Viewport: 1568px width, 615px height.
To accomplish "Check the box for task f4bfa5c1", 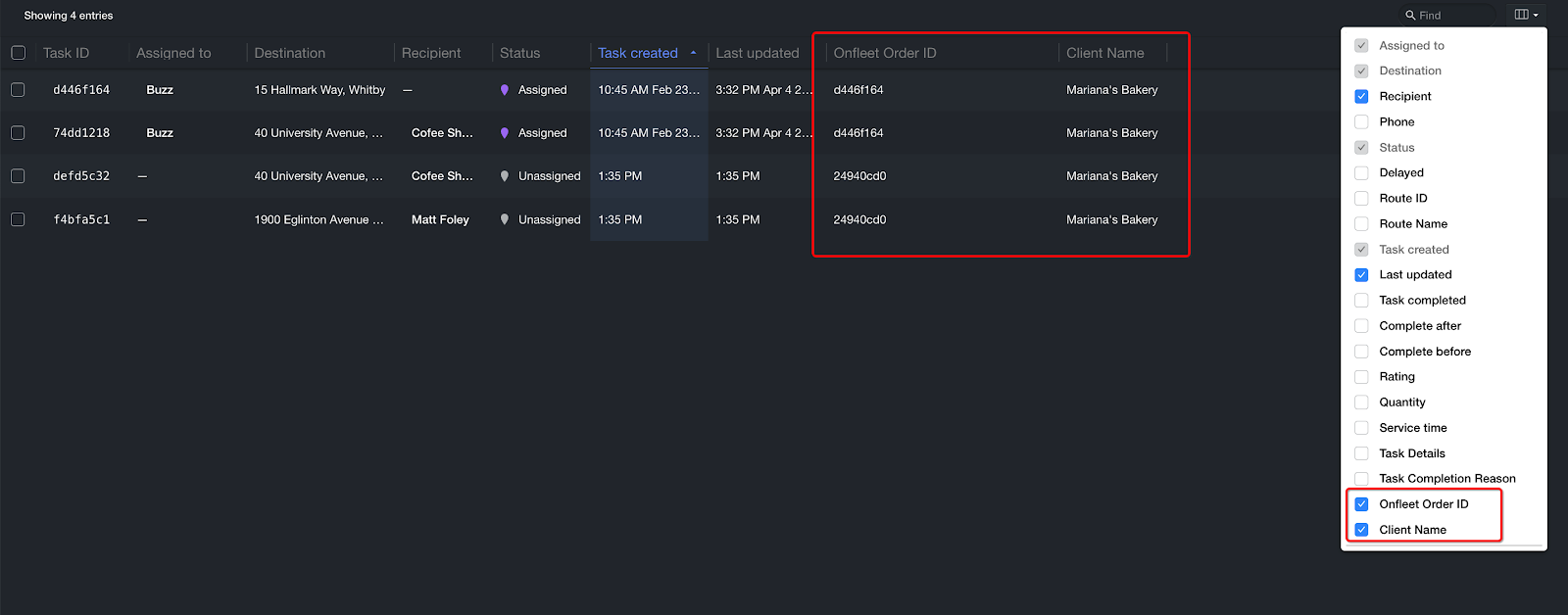I will click(19, 220).
